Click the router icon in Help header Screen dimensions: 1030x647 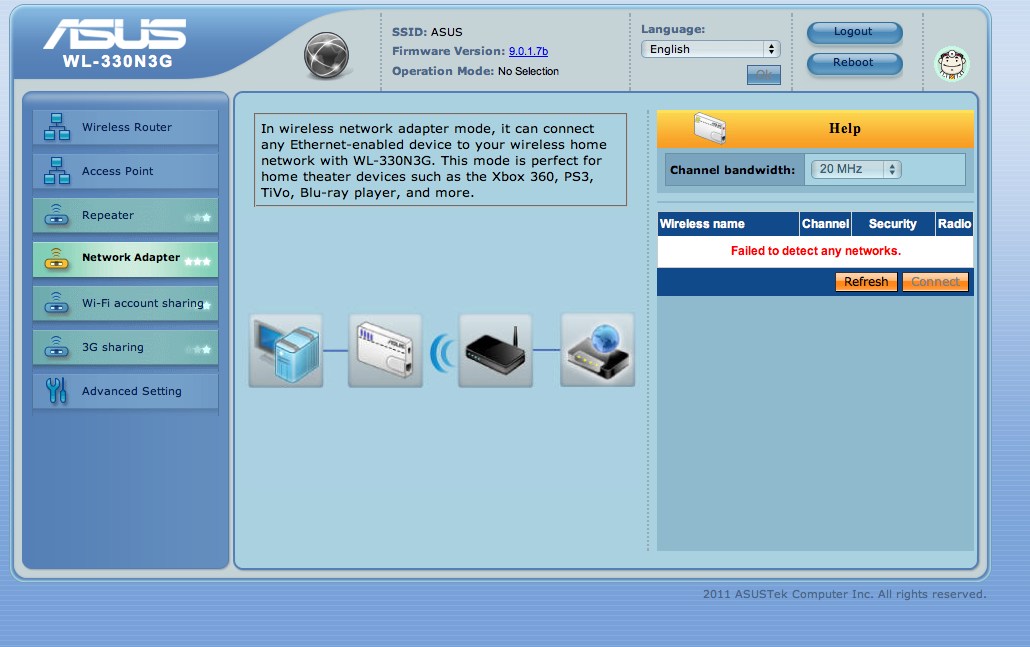[709, 128]
